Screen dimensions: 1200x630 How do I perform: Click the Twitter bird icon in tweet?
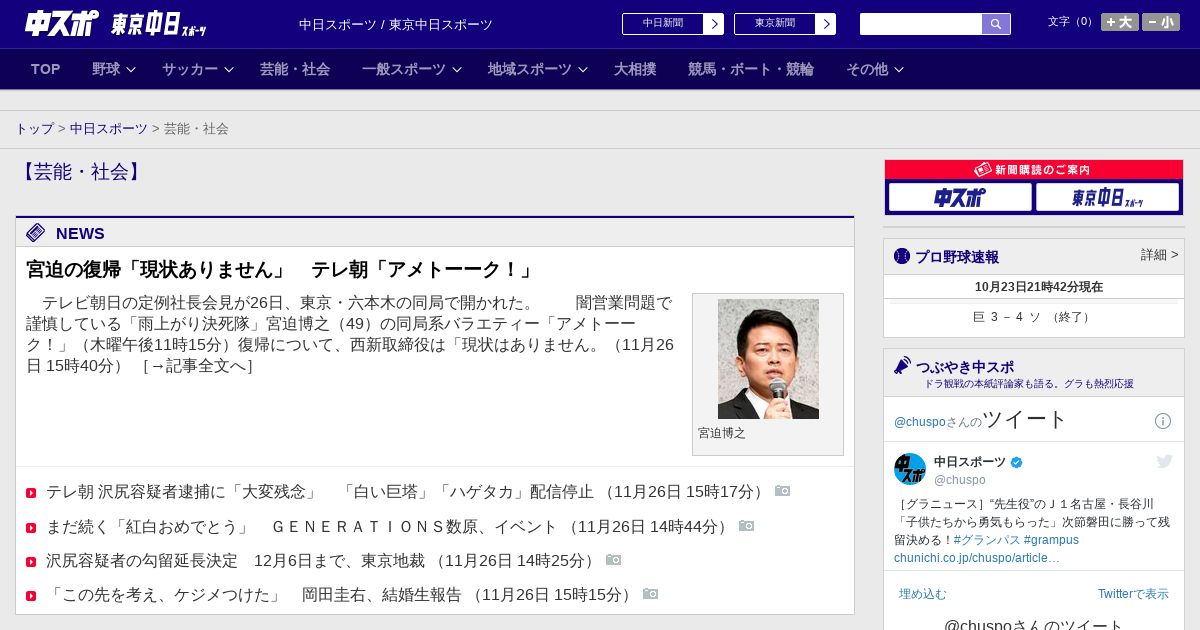(x=1164, y=461)
